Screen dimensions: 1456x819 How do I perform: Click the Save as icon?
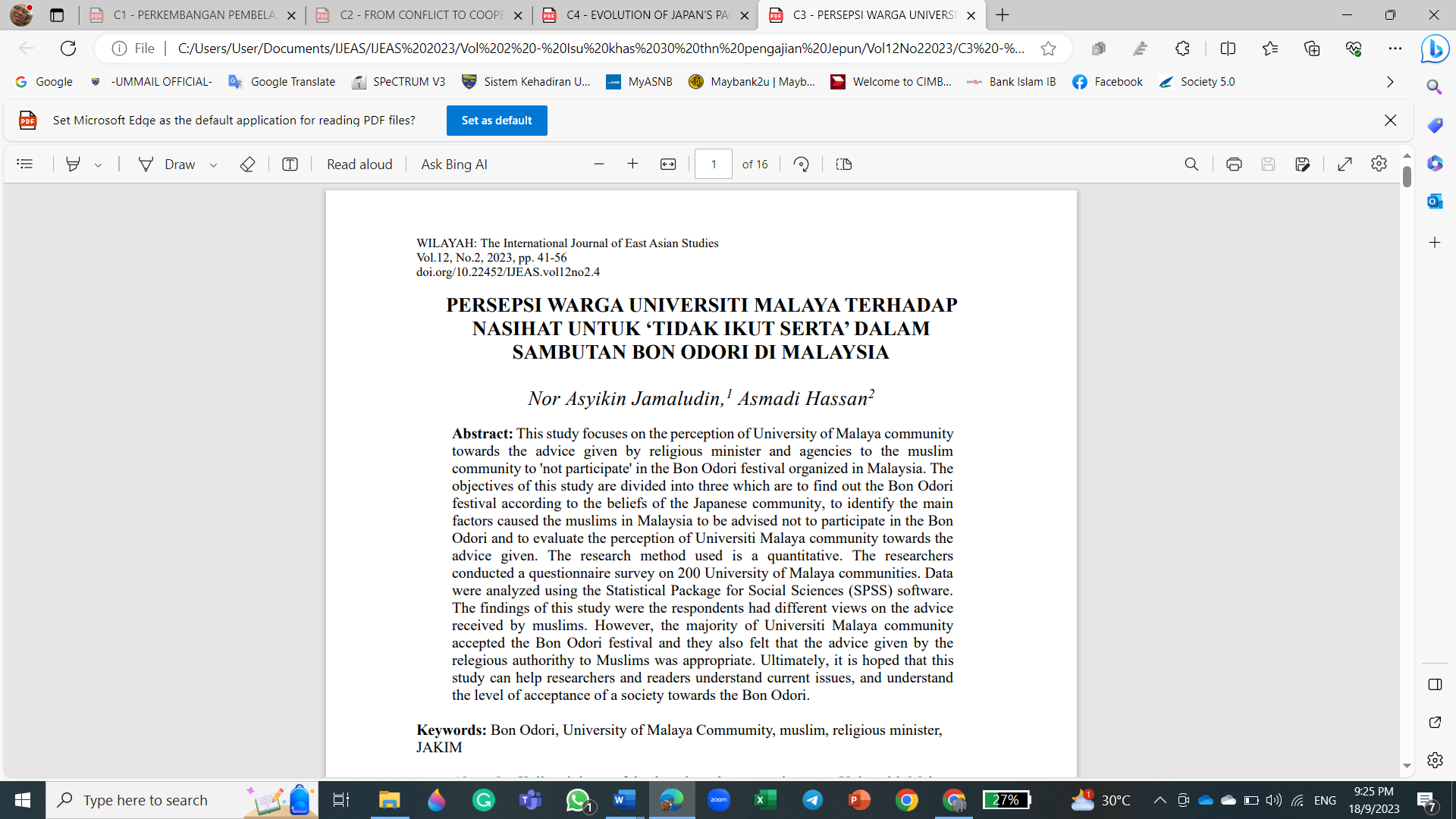(x=1303, y=164)
